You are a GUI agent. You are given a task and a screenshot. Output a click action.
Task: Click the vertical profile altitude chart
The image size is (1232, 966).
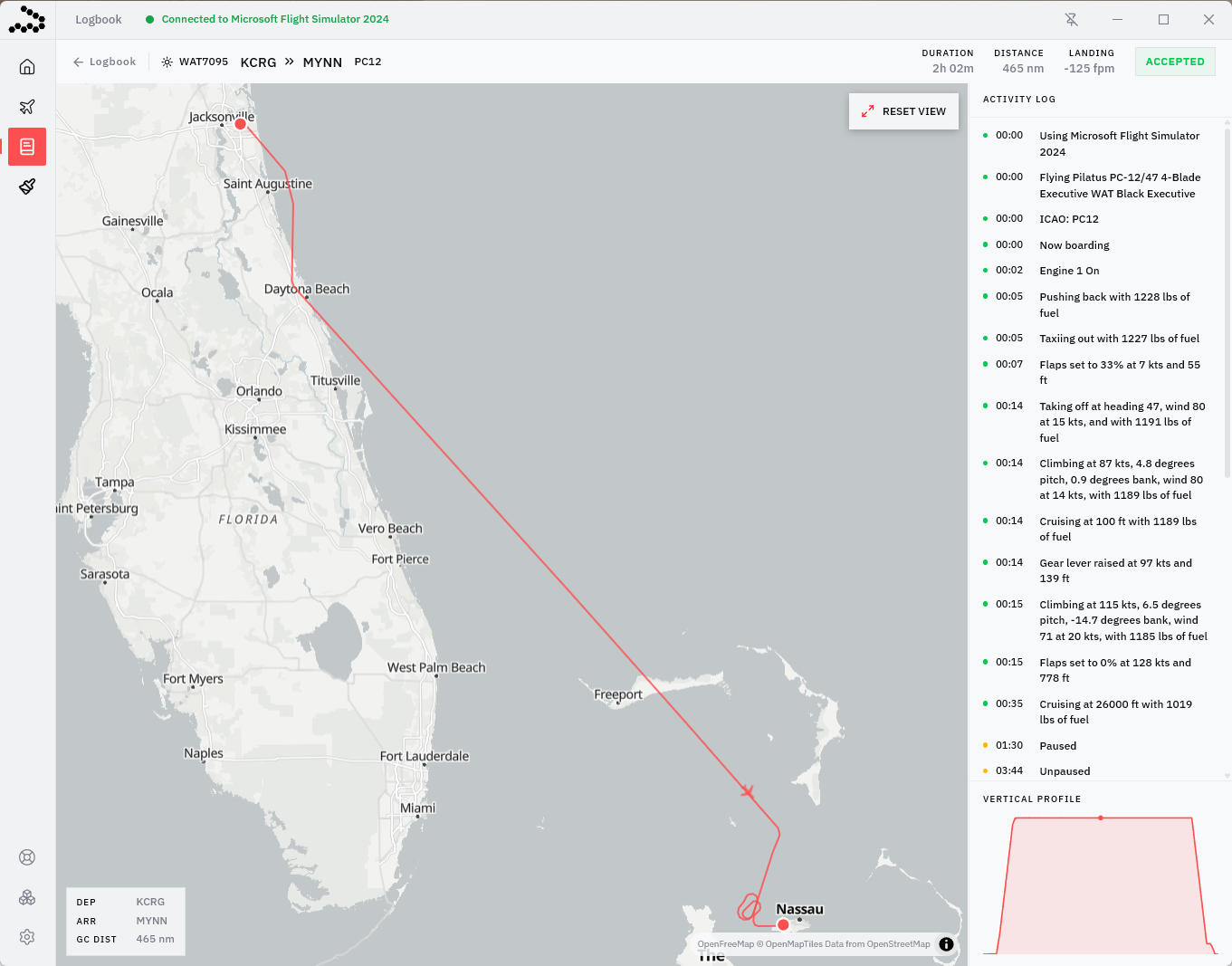coord(1101,885)
